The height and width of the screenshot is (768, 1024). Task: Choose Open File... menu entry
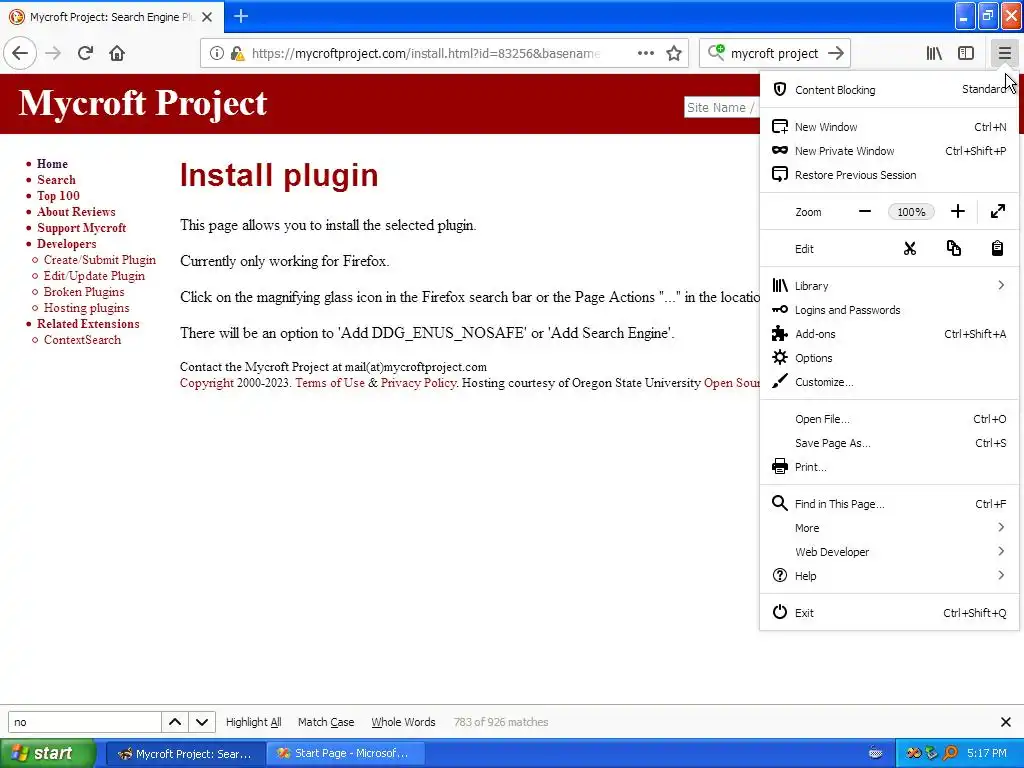pos(889,419)
